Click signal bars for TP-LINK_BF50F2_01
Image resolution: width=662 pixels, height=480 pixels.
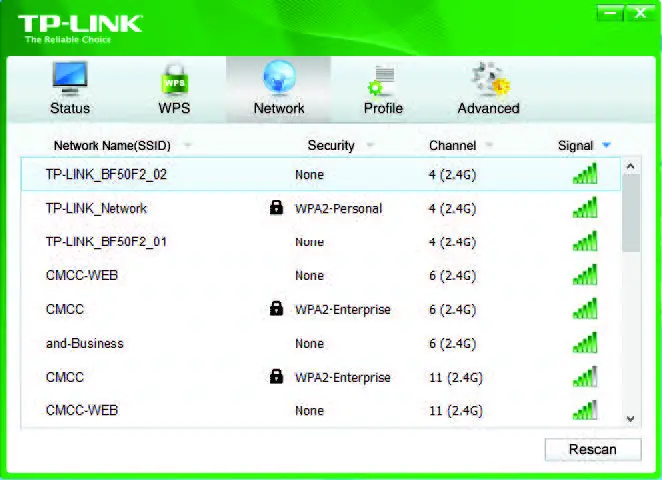(585, 241)
